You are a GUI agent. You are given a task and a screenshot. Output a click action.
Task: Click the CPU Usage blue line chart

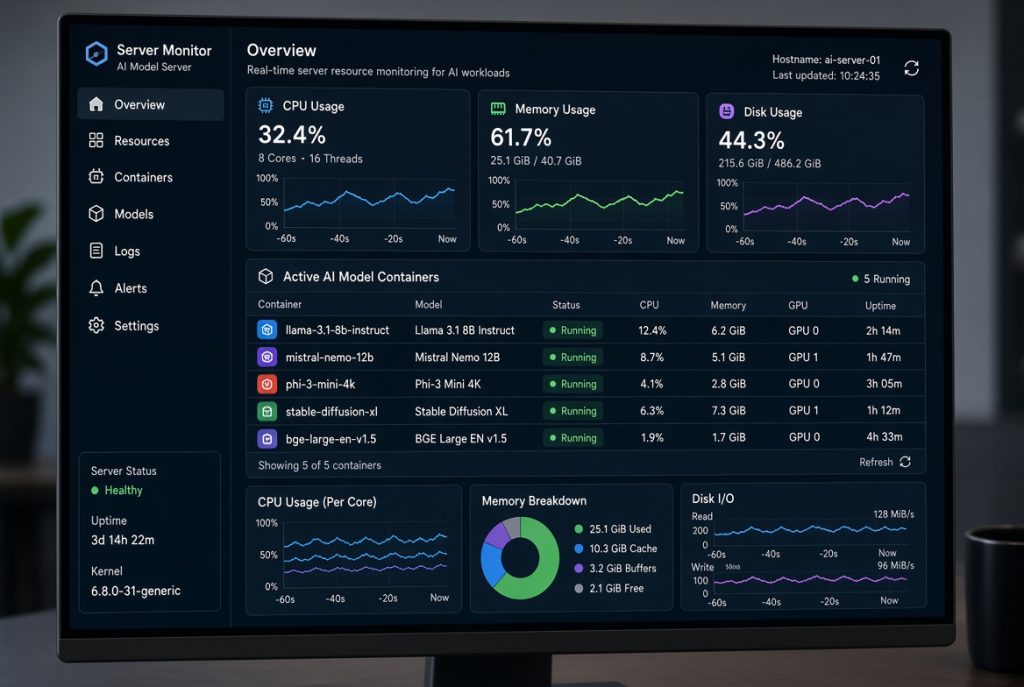pos(369,202)
